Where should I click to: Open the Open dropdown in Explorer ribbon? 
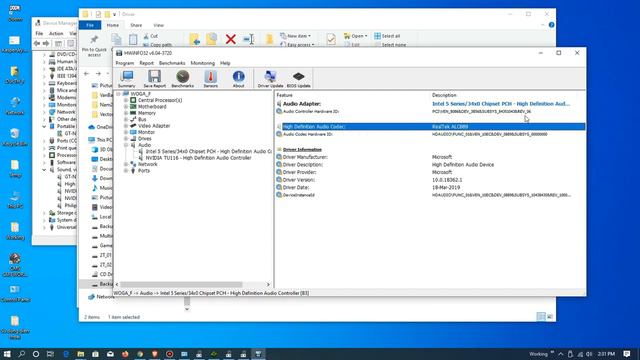pos(356,36)
